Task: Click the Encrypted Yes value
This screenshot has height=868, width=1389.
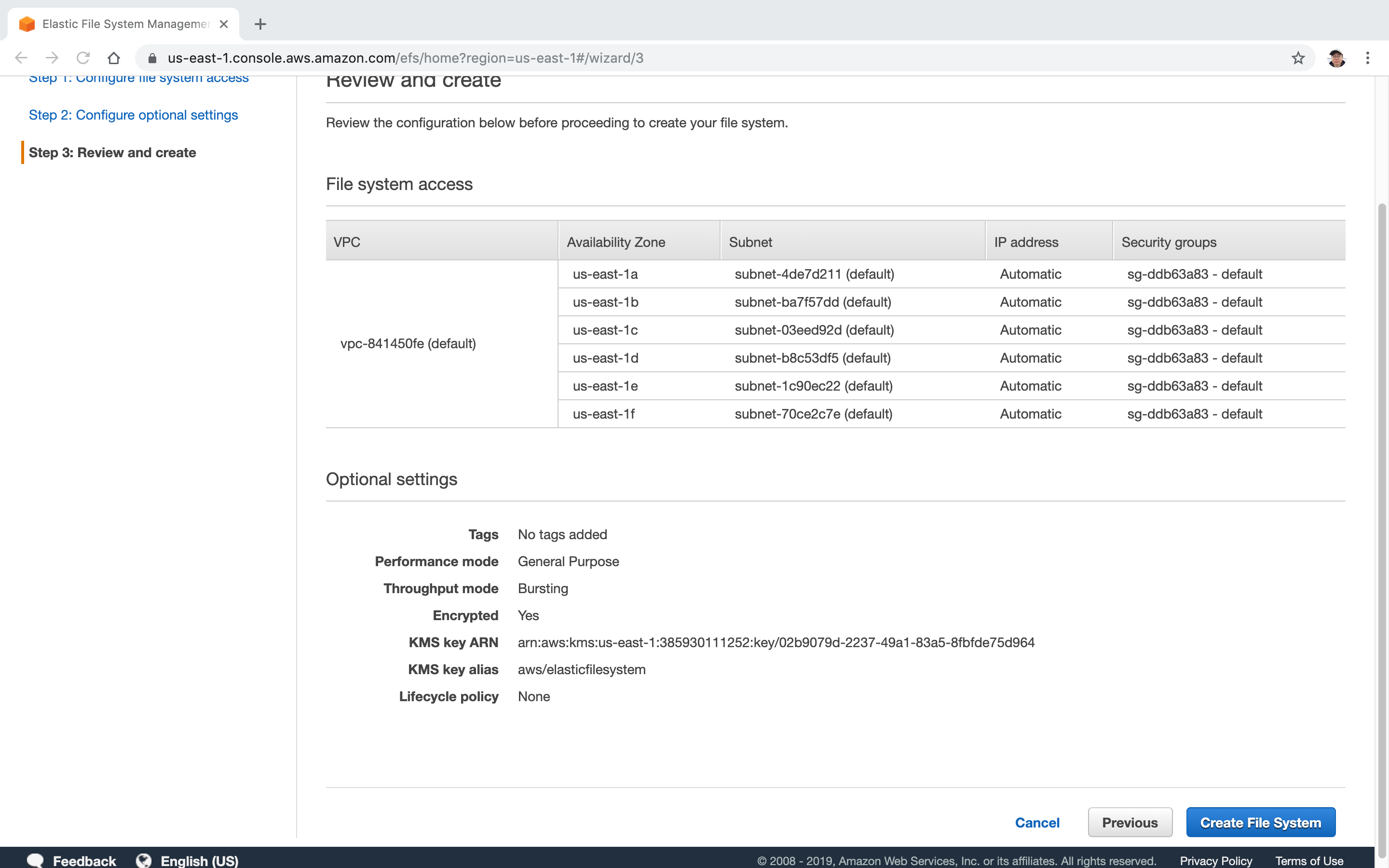Action: [x=528, y=615]
